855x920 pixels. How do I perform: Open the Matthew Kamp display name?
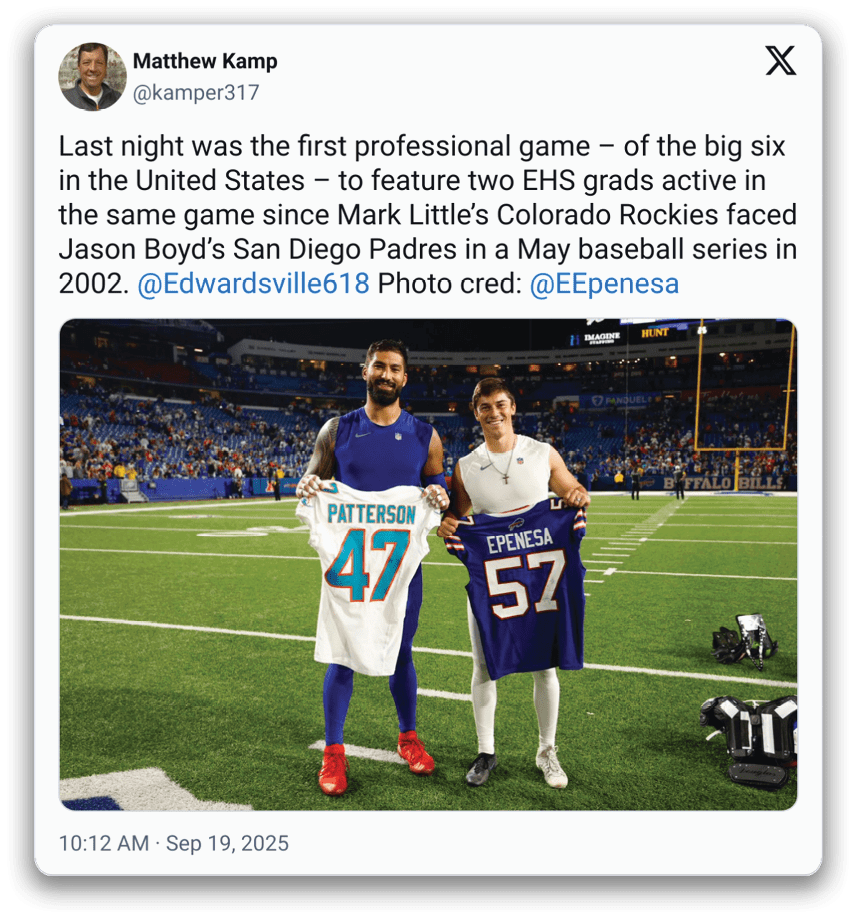pos(205,61)
